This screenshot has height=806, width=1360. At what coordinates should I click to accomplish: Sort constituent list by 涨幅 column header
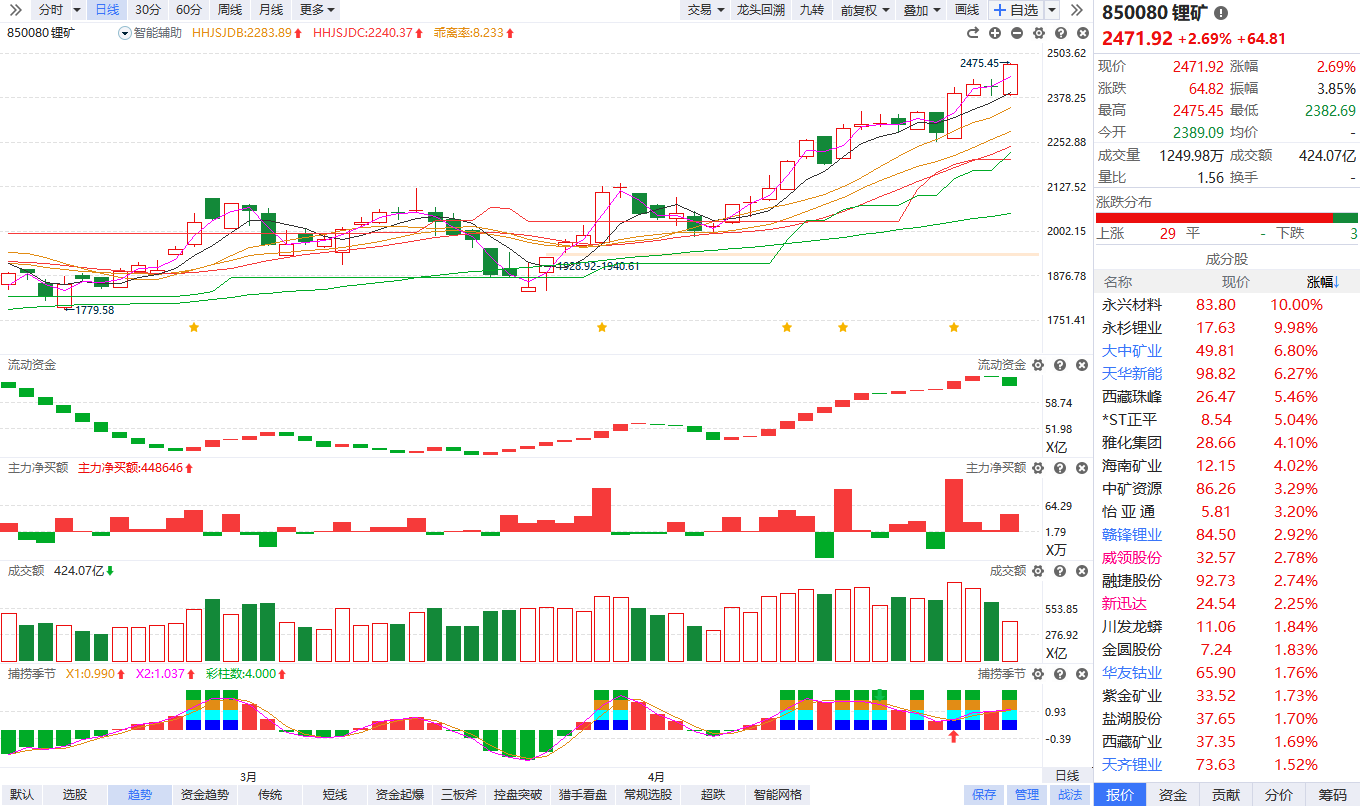(x=1324, y=282)
